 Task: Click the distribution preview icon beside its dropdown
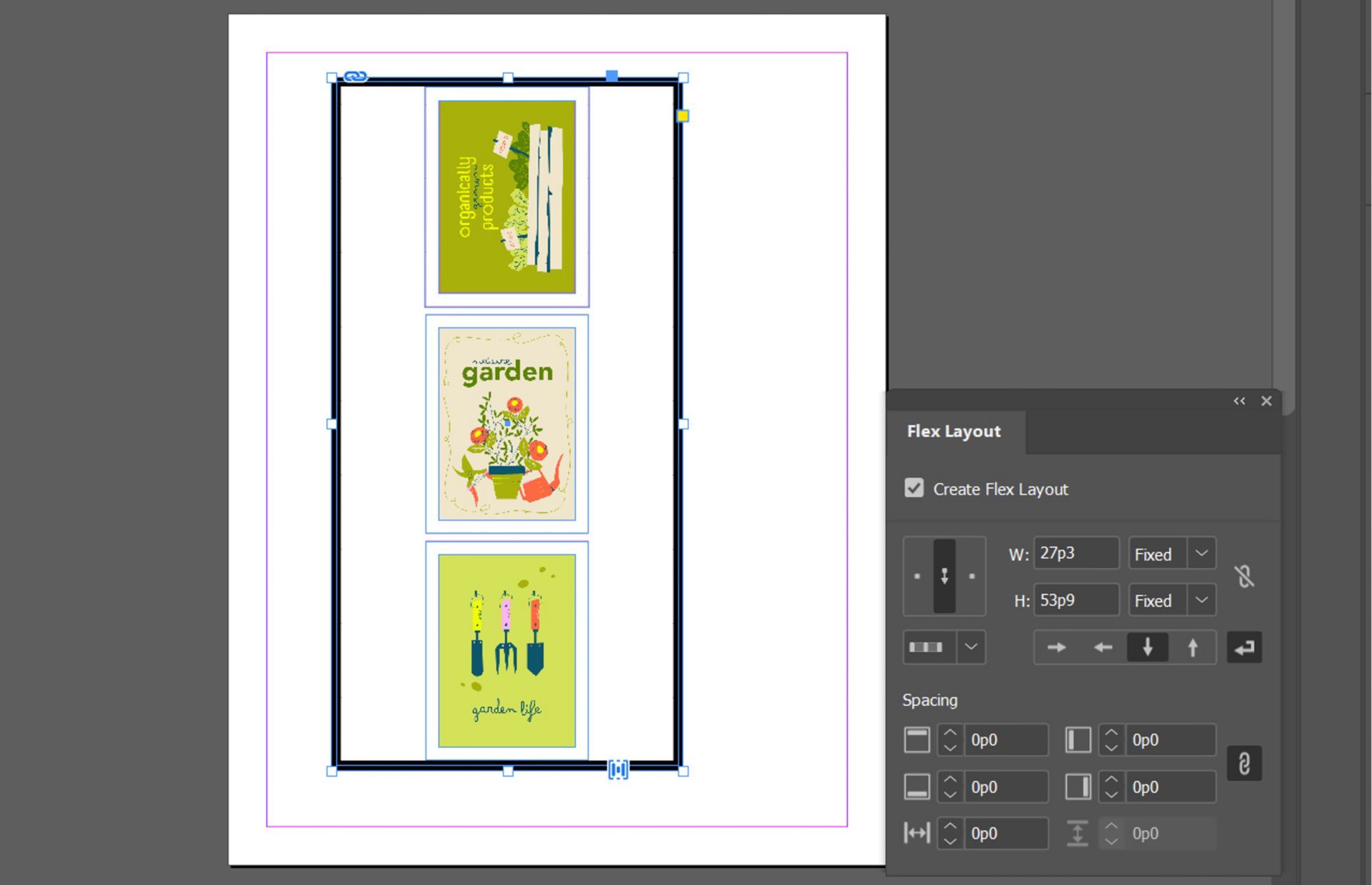(927, 647)
